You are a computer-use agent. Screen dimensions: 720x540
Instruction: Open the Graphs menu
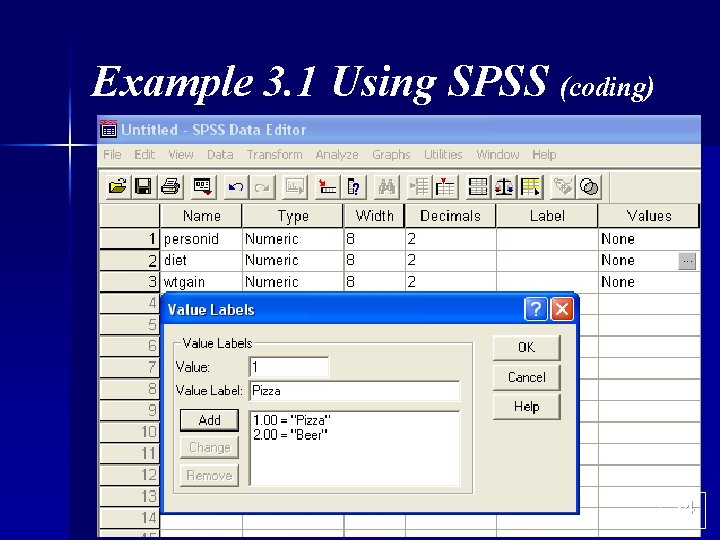point(391,155)
